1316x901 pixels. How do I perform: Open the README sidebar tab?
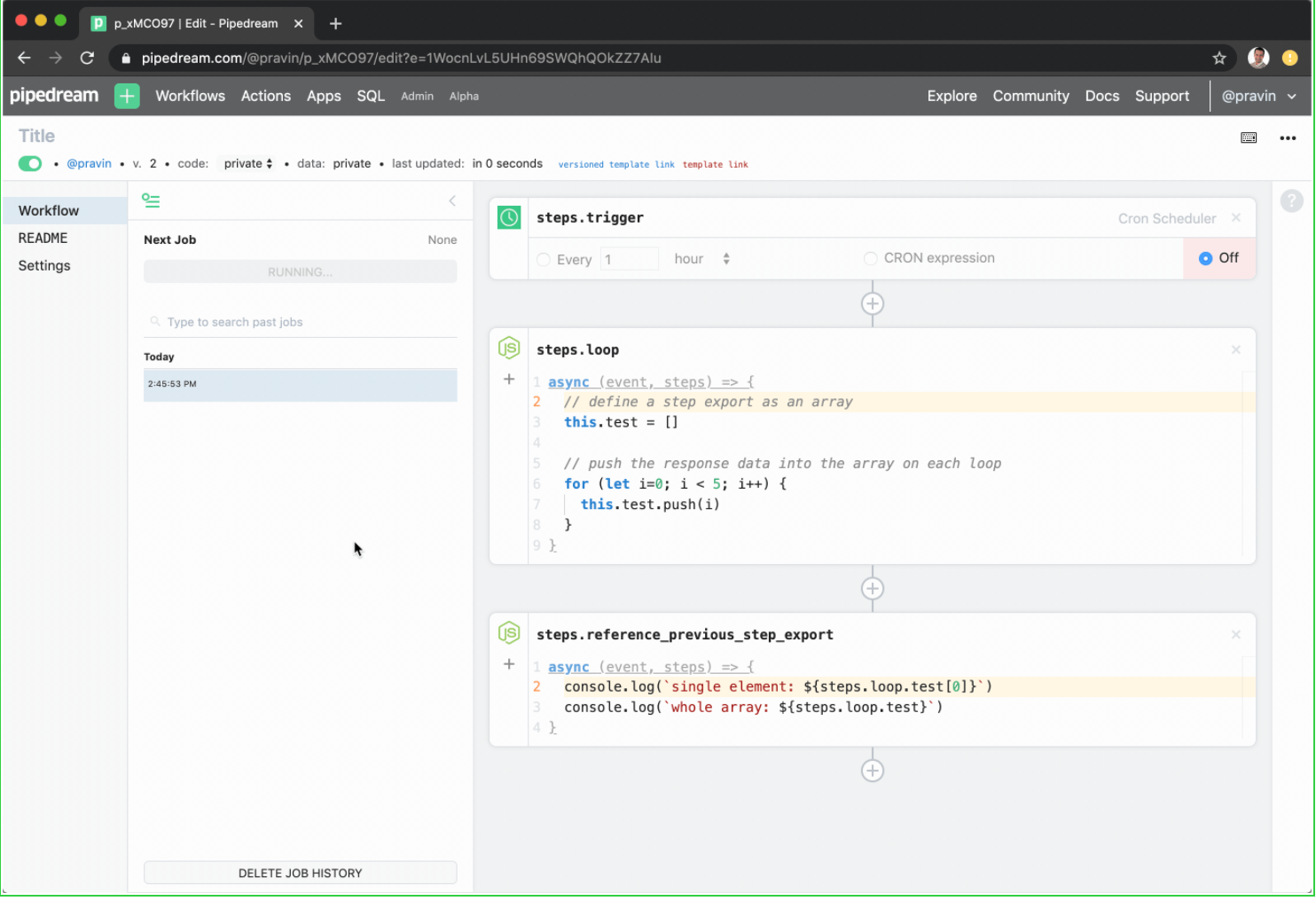point(43,238)
